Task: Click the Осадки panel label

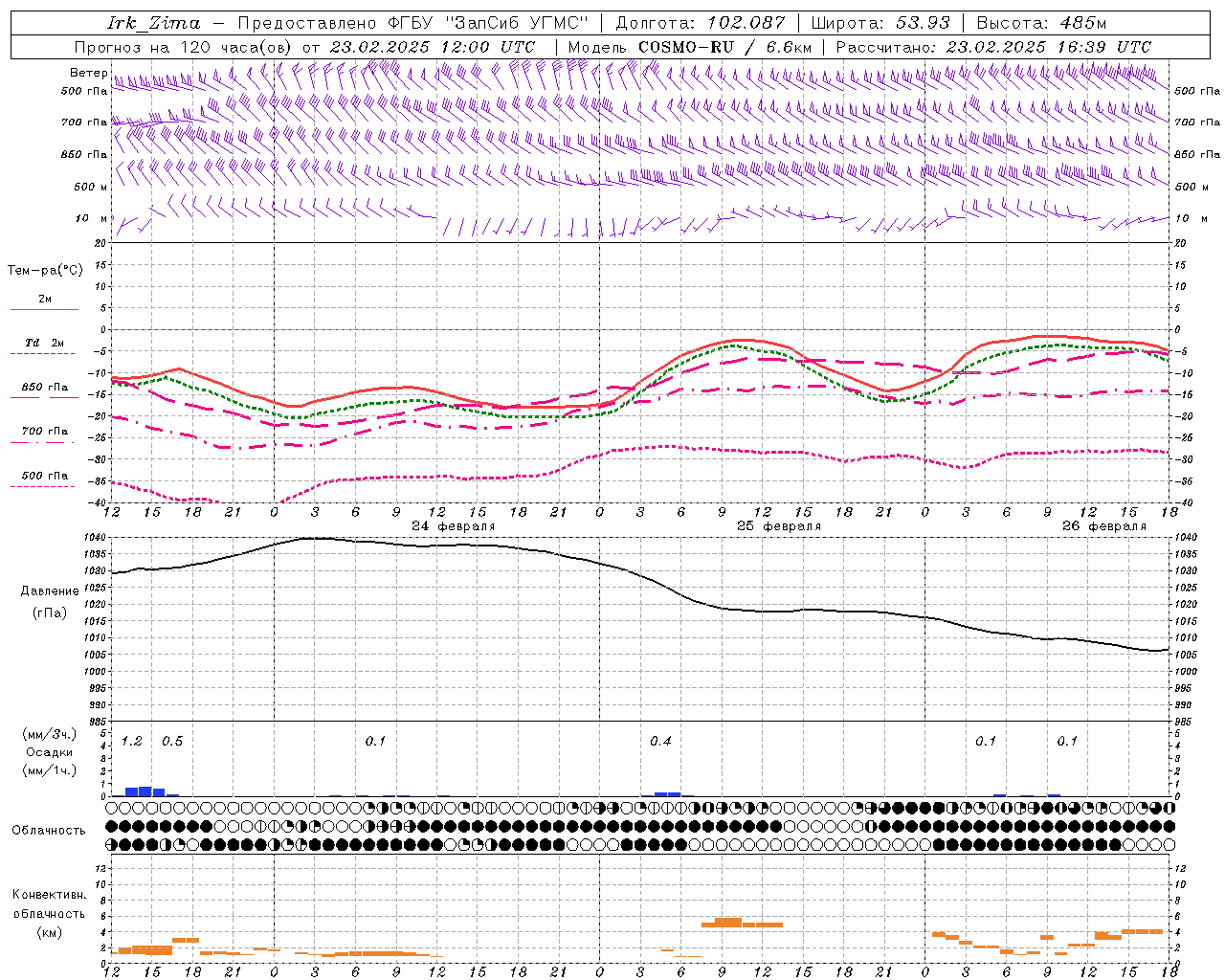Action: (x=49, y=752)
